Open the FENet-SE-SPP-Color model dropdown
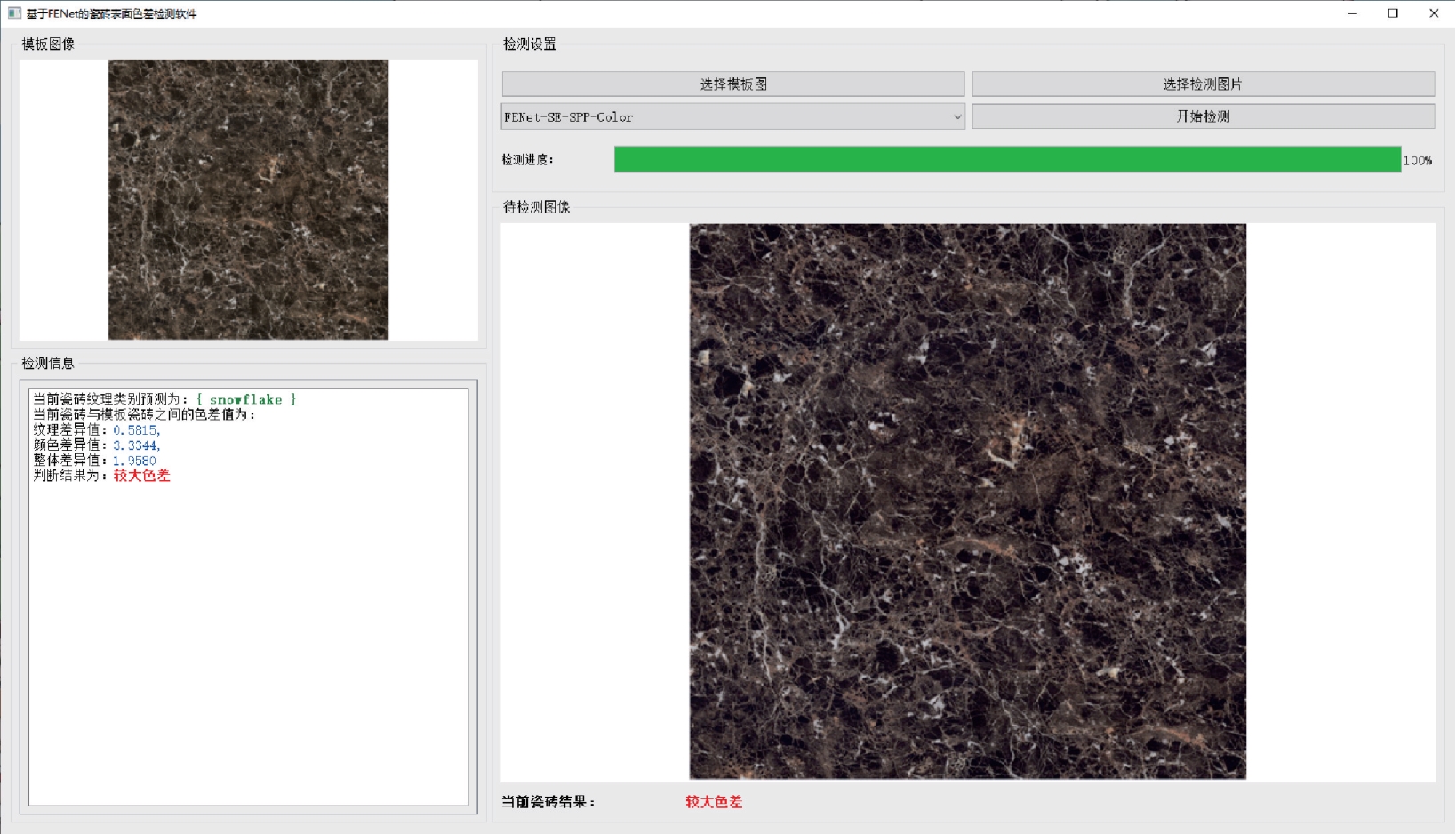 coord(732,116)
